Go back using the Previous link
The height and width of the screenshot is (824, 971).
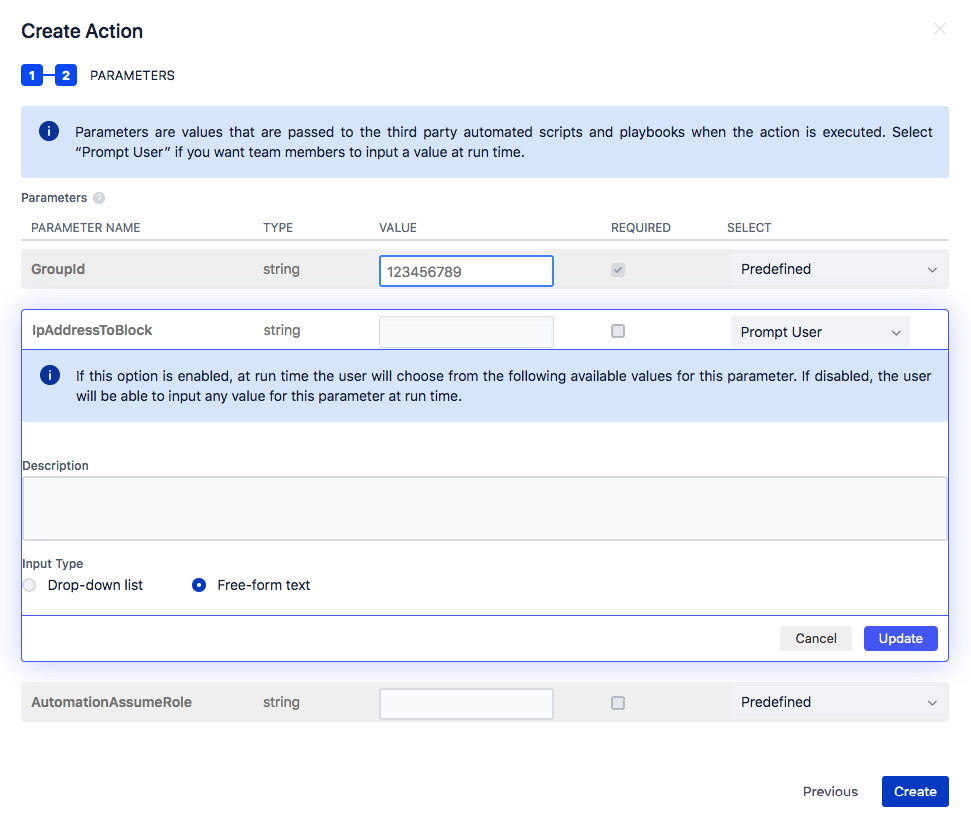click(830, 791)
